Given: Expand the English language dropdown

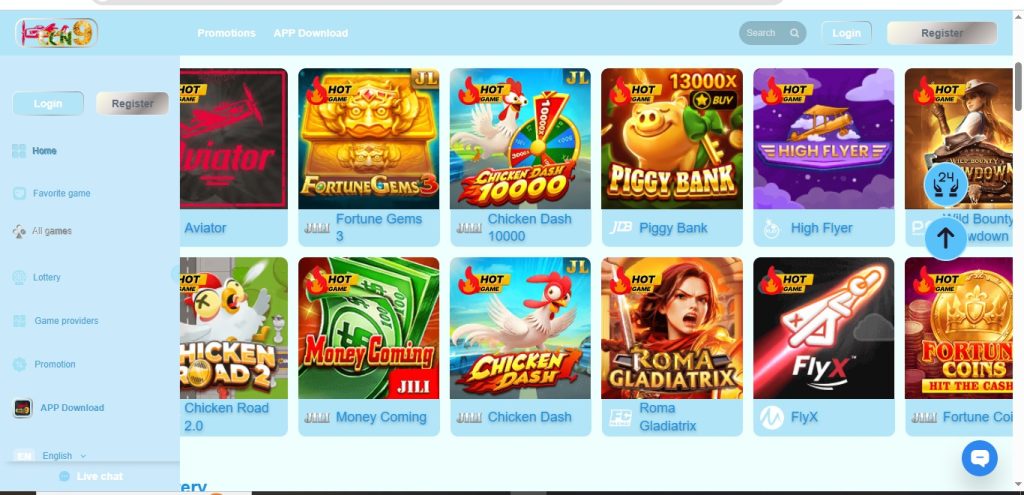Looking at the screenshot, I should click(63, 456).
